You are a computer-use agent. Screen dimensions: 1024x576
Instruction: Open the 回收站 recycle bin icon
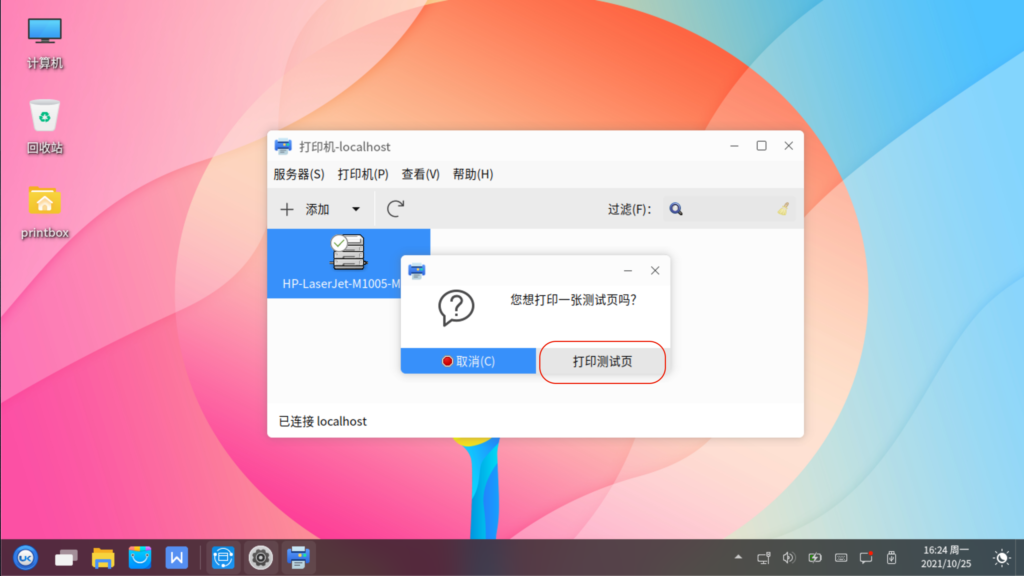[44, 127]
